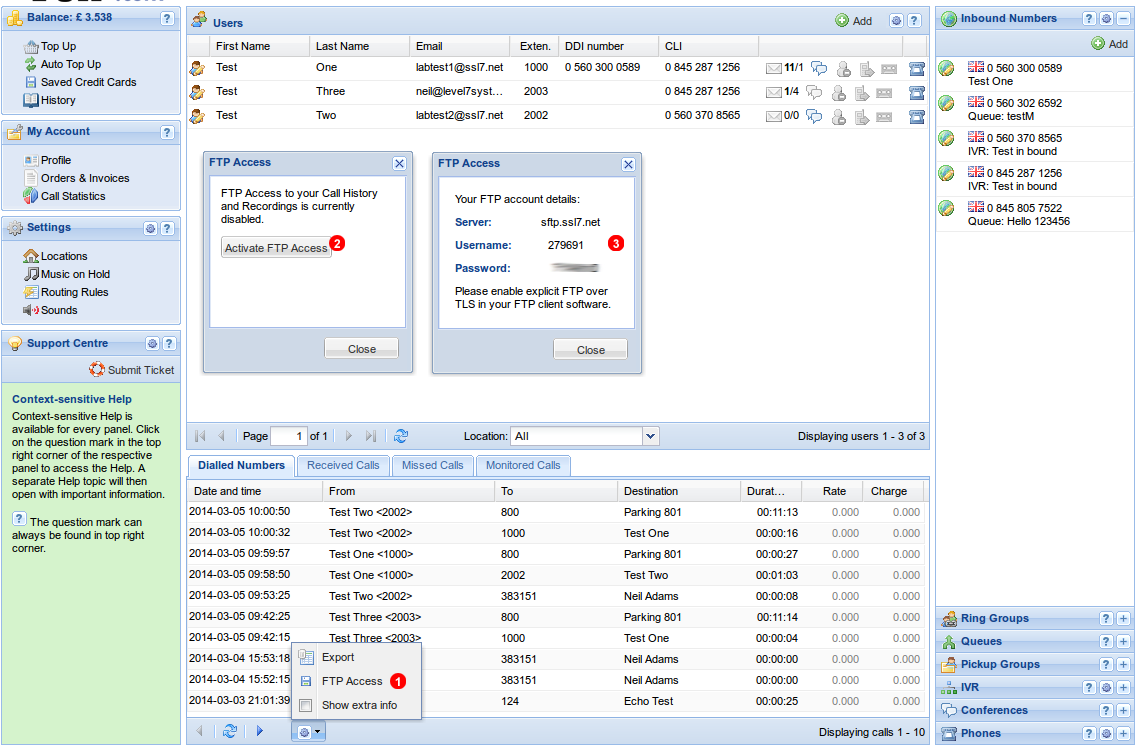The image size is (1139, 751).
Task: Open the voicemail recordings icon for Test One
Action: (x=889, y=67)
